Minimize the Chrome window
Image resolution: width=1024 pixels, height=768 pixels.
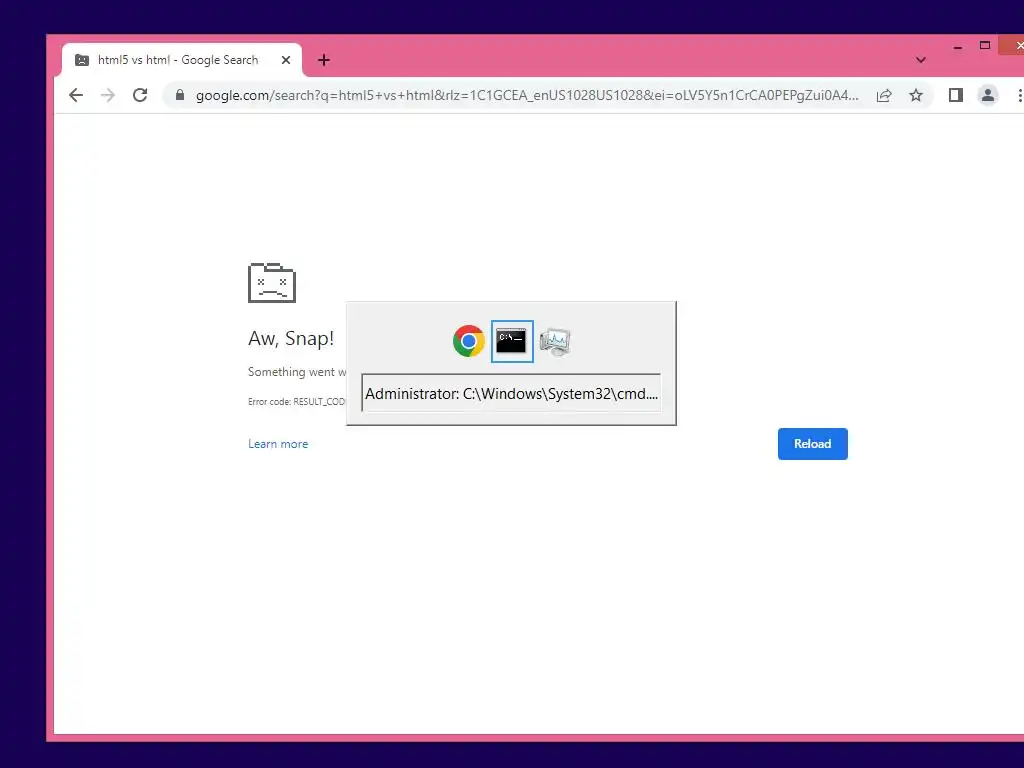pos(957,47)
